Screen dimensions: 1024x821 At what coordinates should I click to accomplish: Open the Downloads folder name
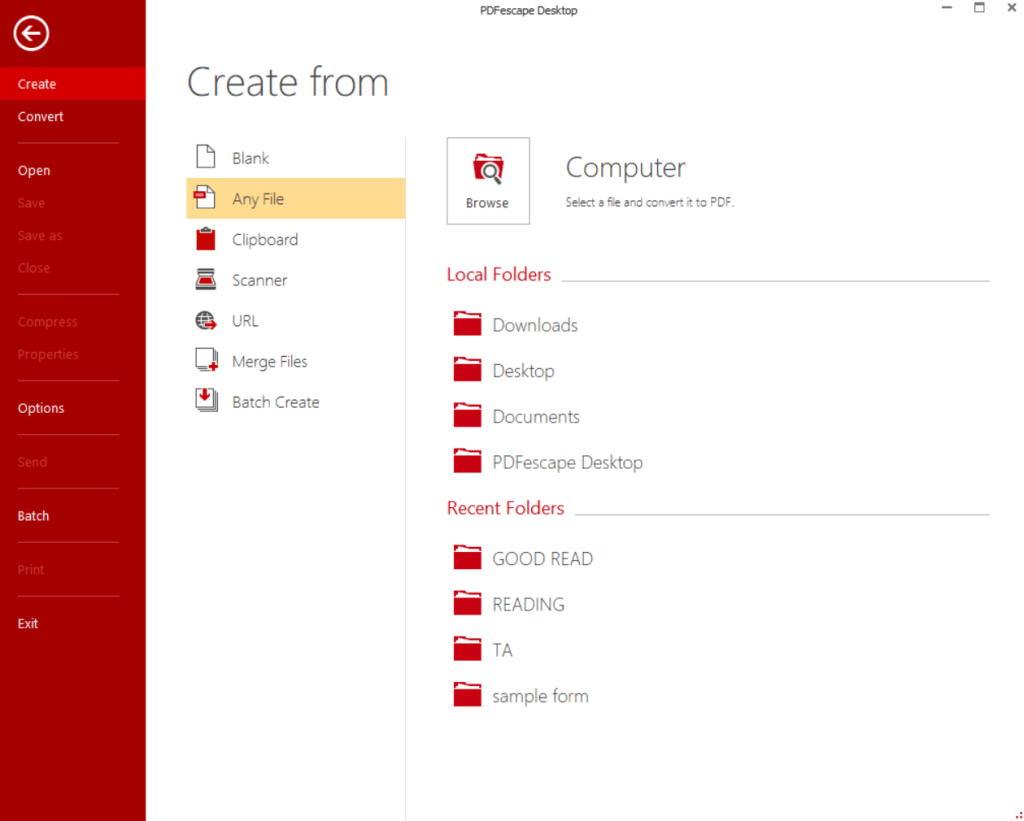point(535,325)
